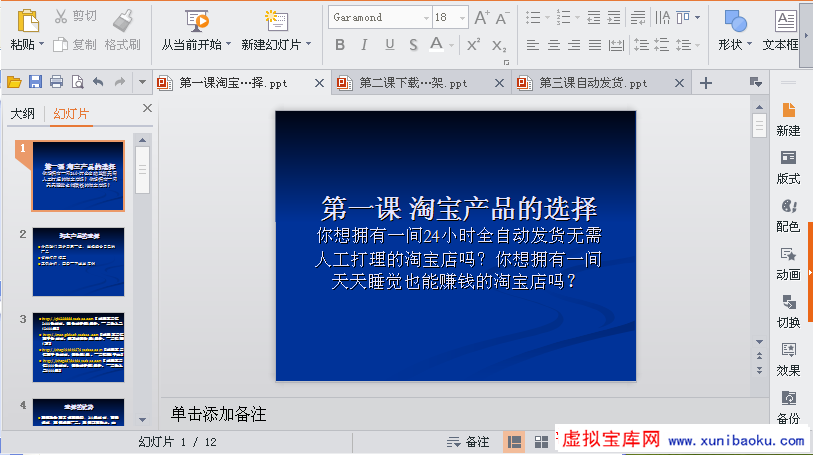Open the 切换 transition side panel
Viewport: 813px width, 455px height.
(x=788, y=310)
